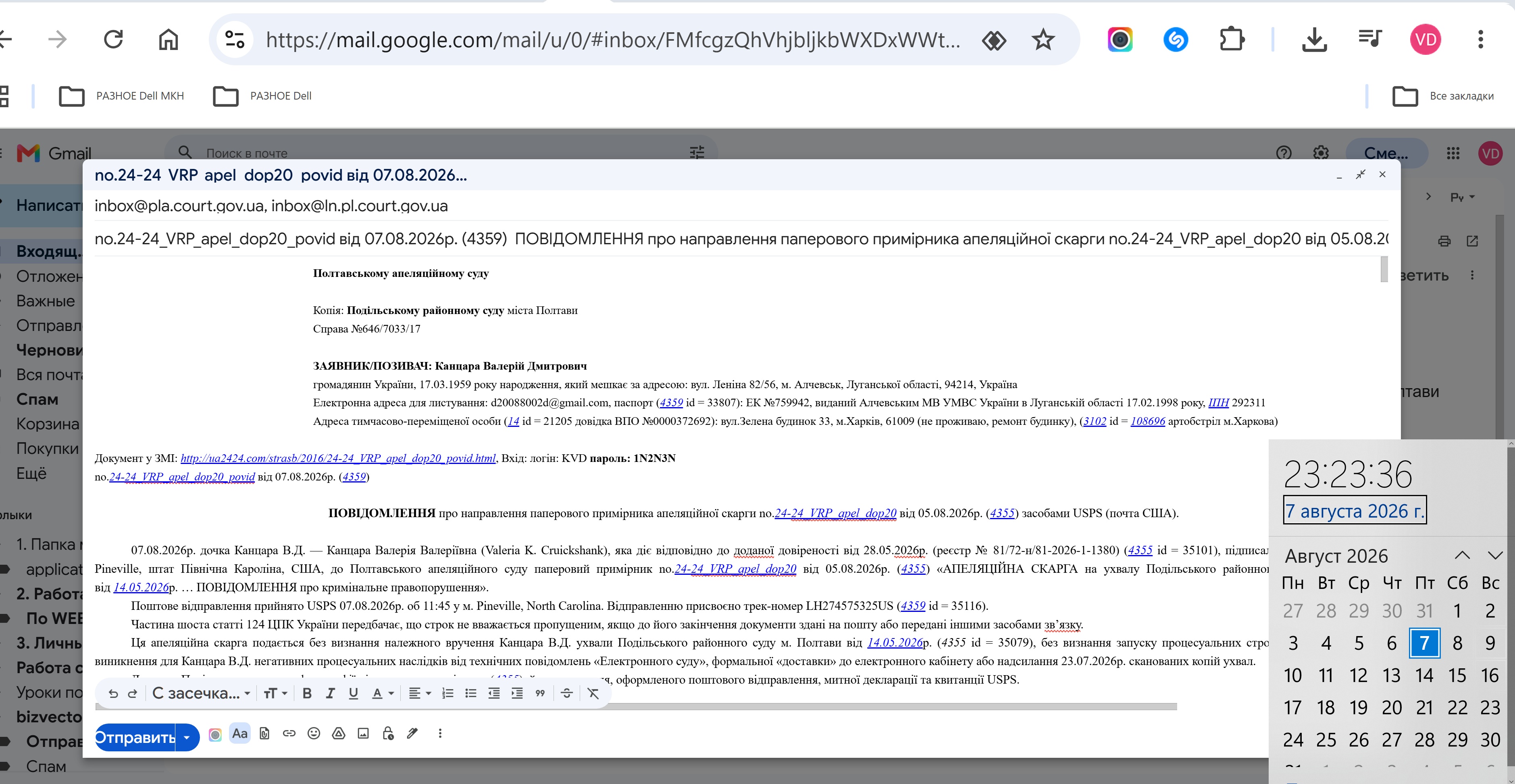Open the text color picker
1515x784 pixels.
tap(382, 693)
